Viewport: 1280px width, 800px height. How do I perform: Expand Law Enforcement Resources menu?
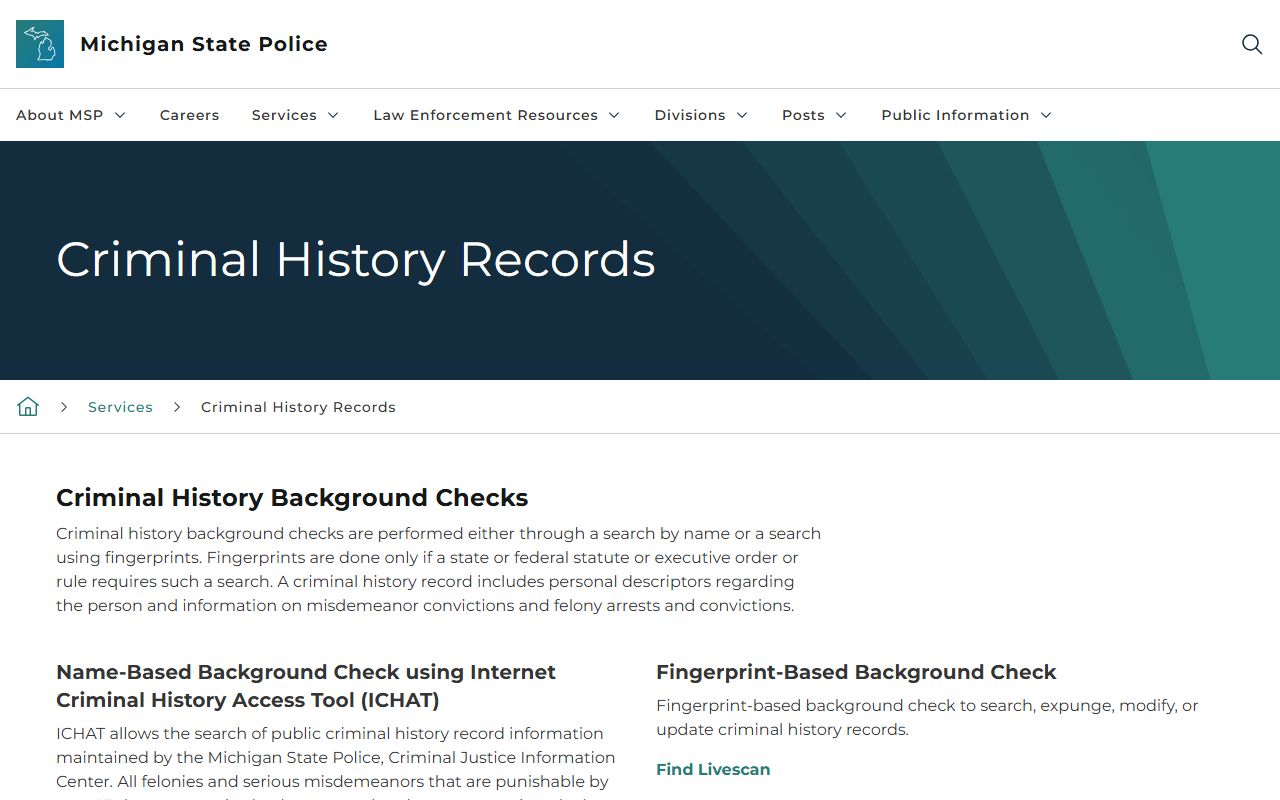pos(497,115)
